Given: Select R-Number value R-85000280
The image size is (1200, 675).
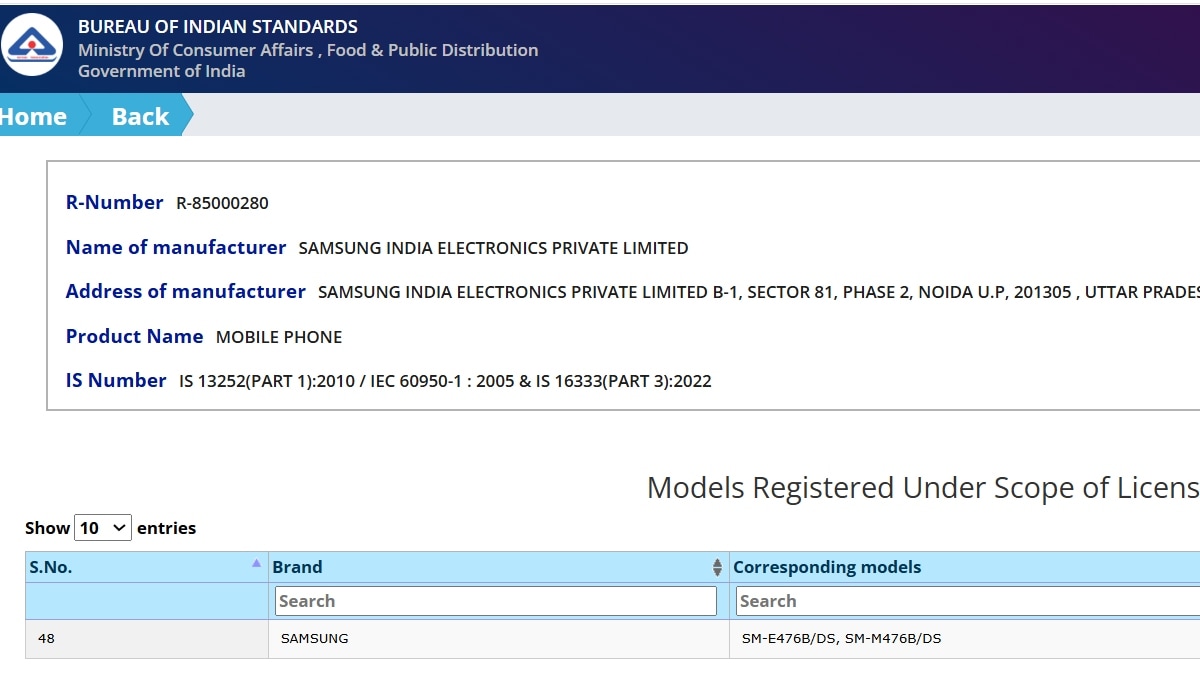Looking at the screenshot, I should point(222,203).
